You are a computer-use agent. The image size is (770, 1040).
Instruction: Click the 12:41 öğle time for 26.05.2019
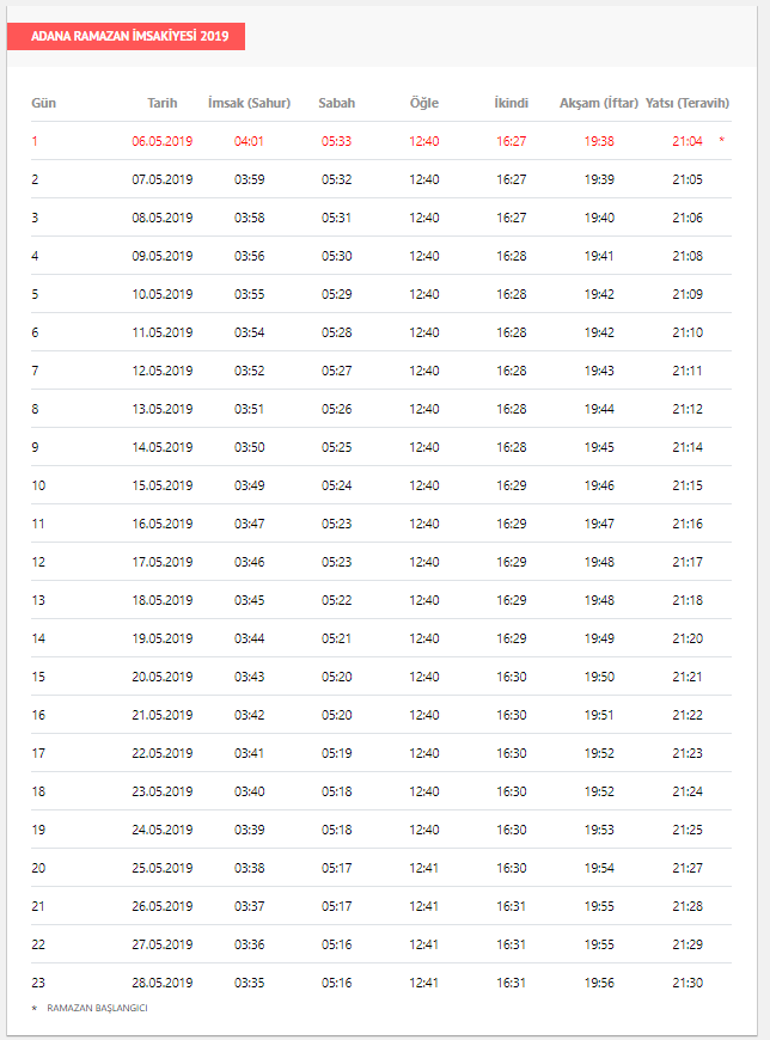tap(424, 907)
